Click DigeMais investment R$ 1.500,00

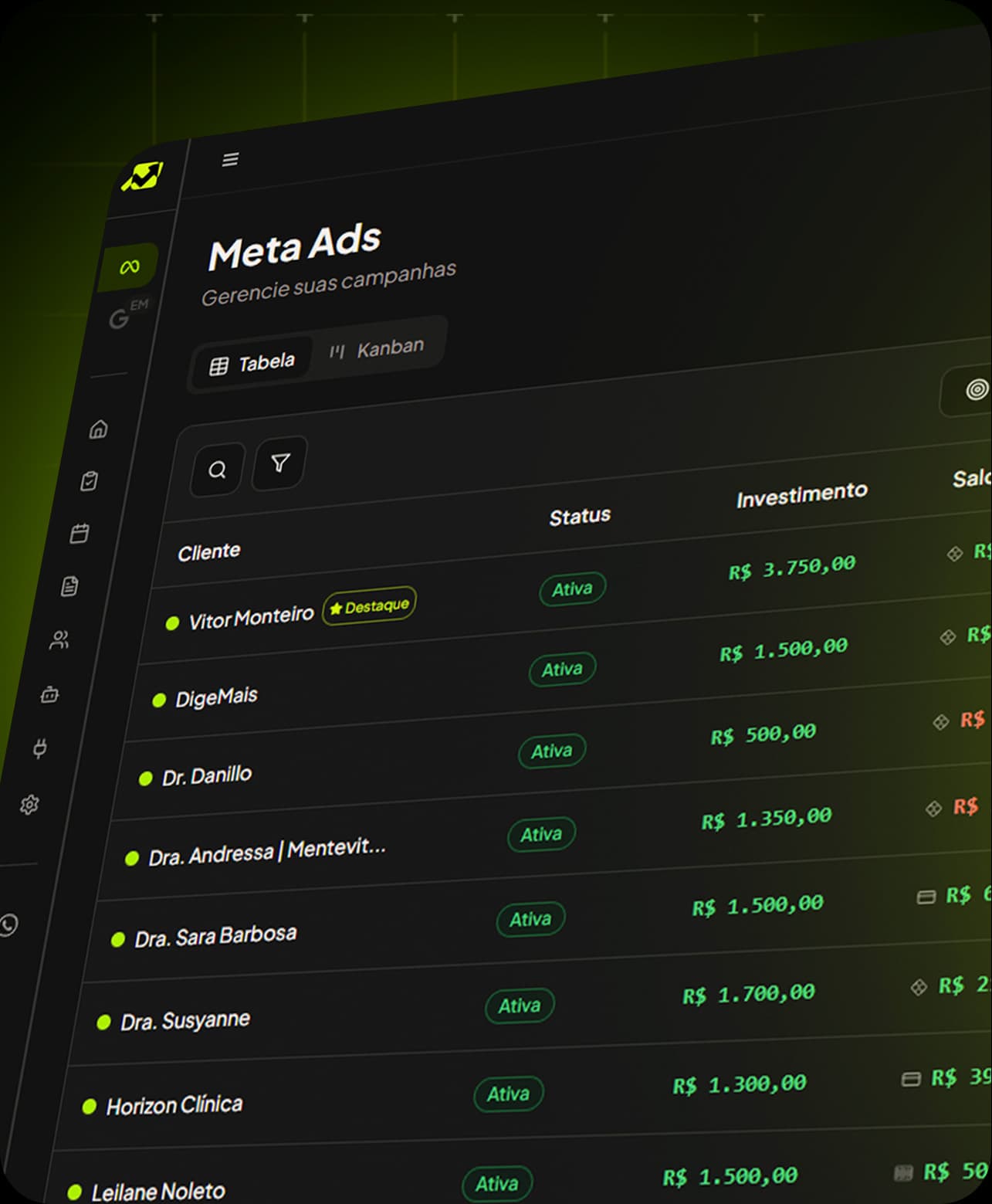[784, 650]
